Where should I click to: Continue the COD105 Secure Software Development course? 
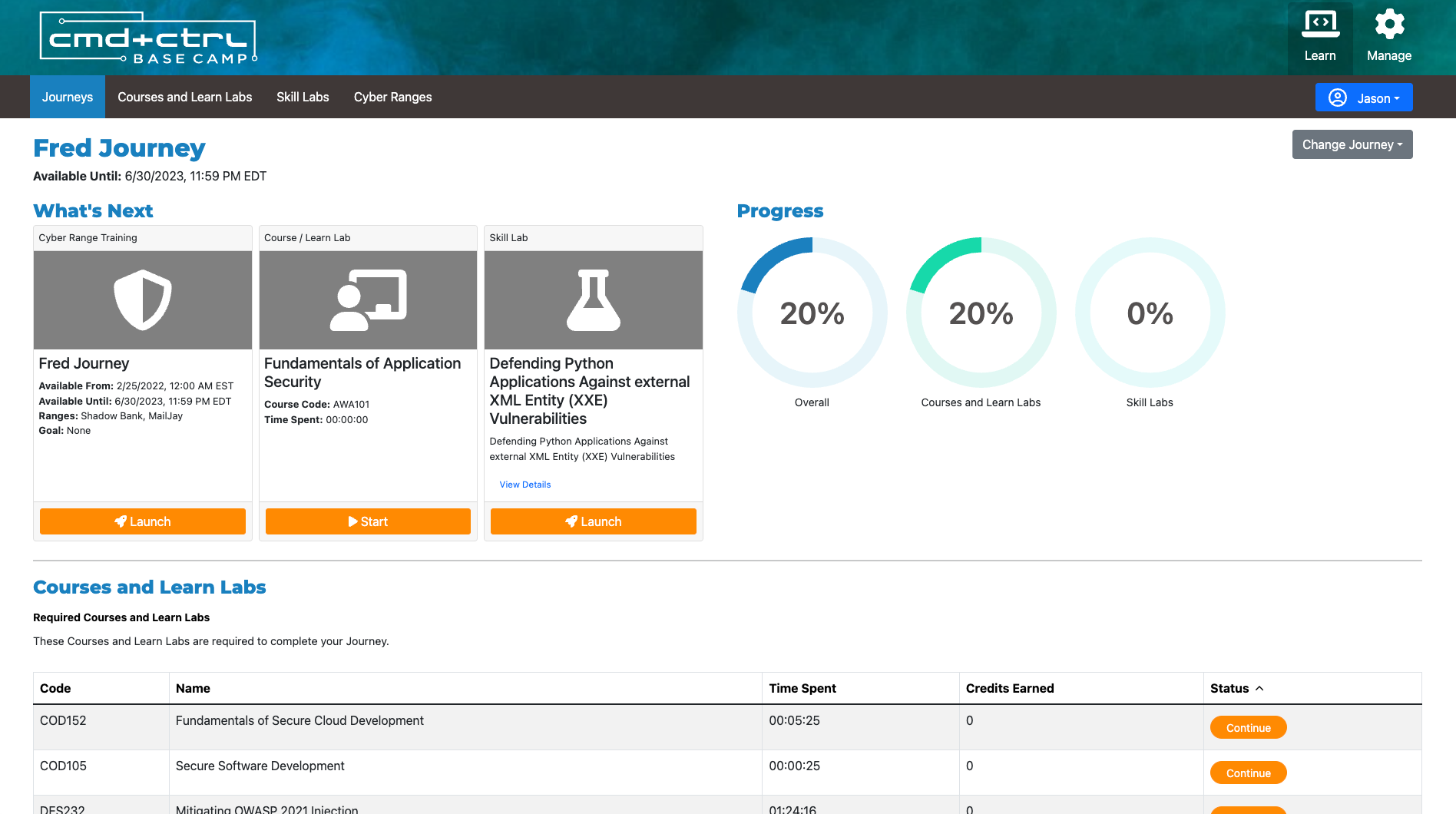click(x=1249, y=773)
